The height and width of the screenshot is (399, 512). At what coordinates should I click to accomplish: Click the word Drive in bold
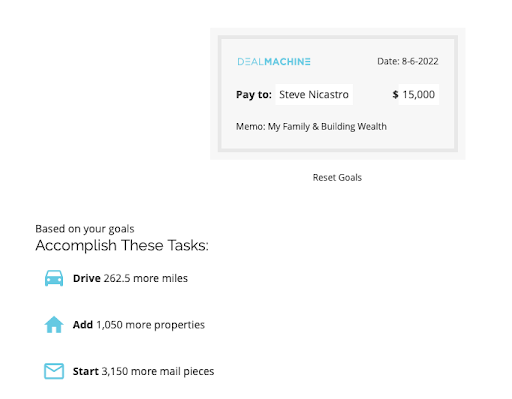click(x=87, y=278)
